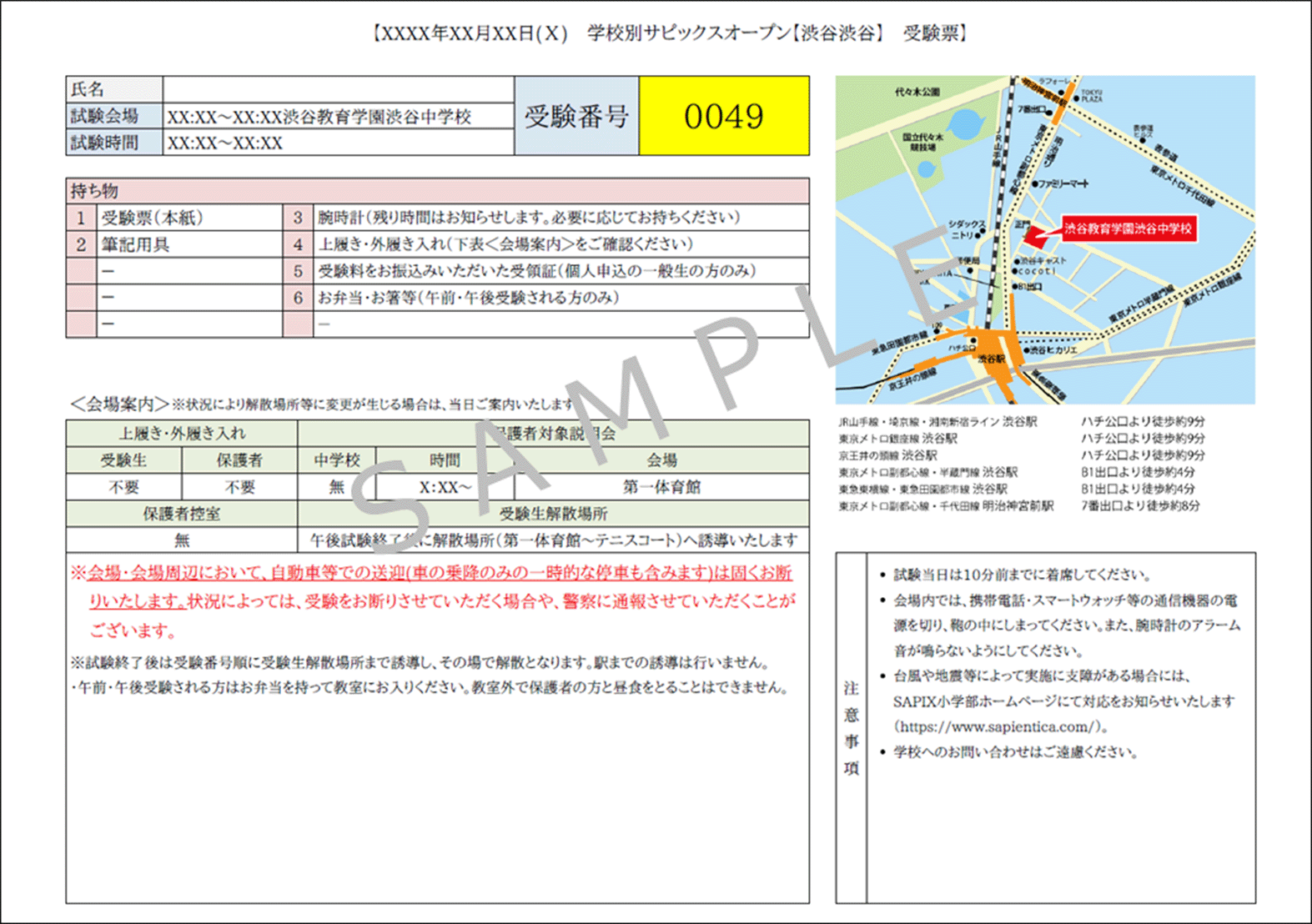Click ファミリーマート on the map
Image resolution: width=1312 pixels, height=924 pixels.
1061,183
